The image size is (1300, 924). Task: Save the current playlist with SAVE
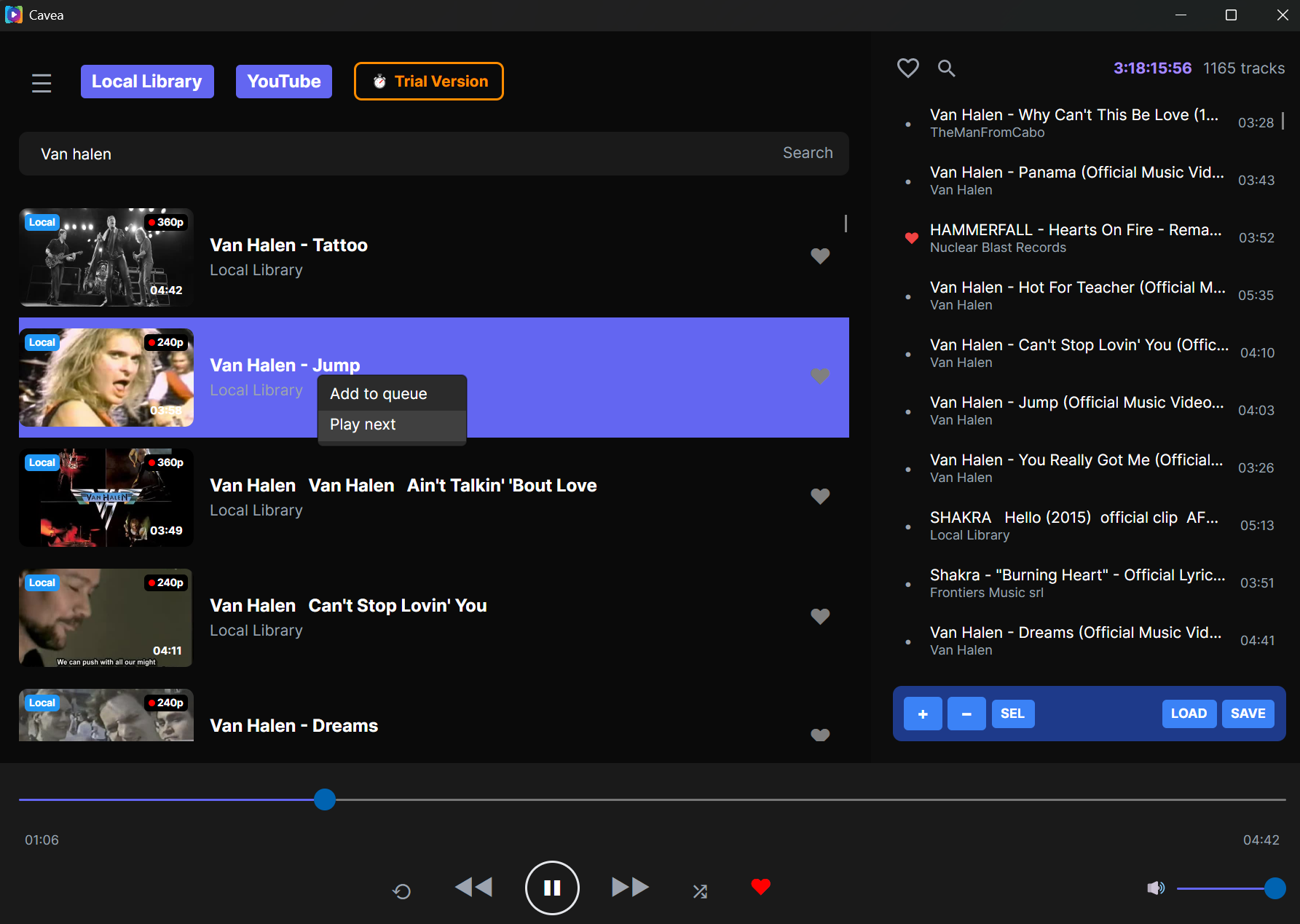coord(1248,714)
